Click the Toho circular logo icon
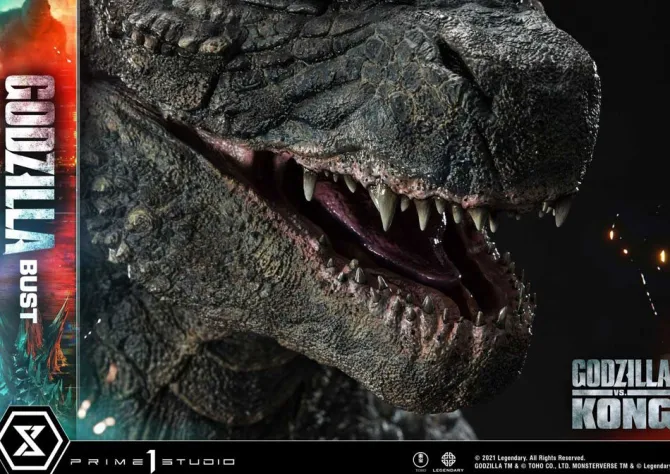Screen dimensions: 670x474 (420, 459)
